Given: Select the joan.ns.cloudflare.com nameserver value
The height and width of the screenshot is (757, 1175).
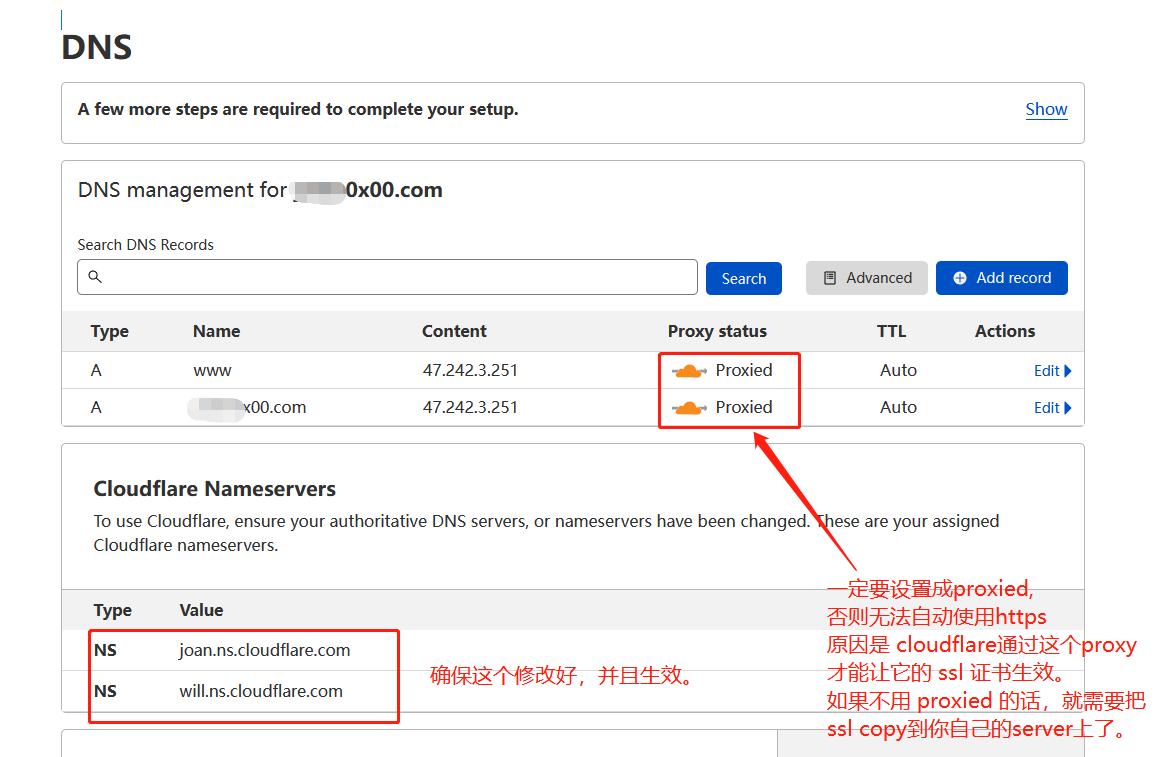Looking at the screenshot, I should (264, 650).
